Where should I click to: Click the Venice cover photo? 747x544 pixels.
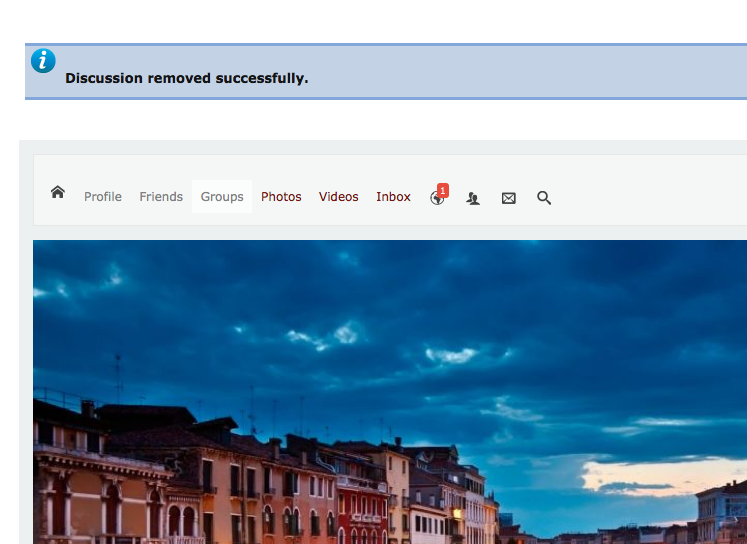[390, 392]
